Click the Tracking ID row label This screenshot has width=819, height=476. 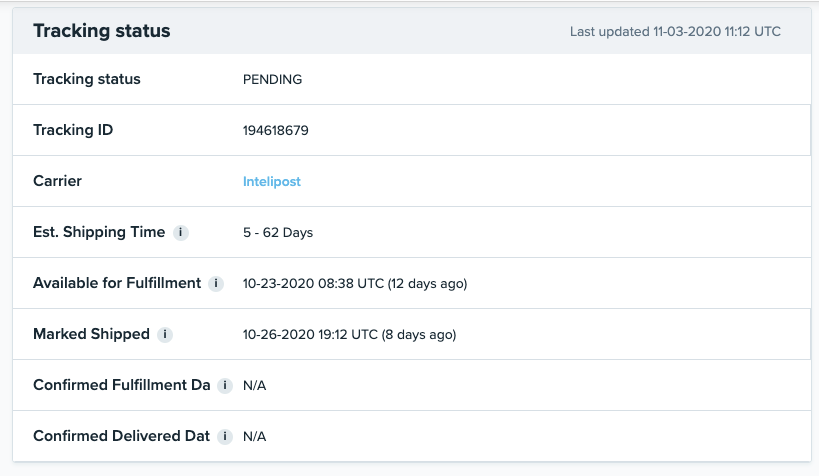coord(73,130)
